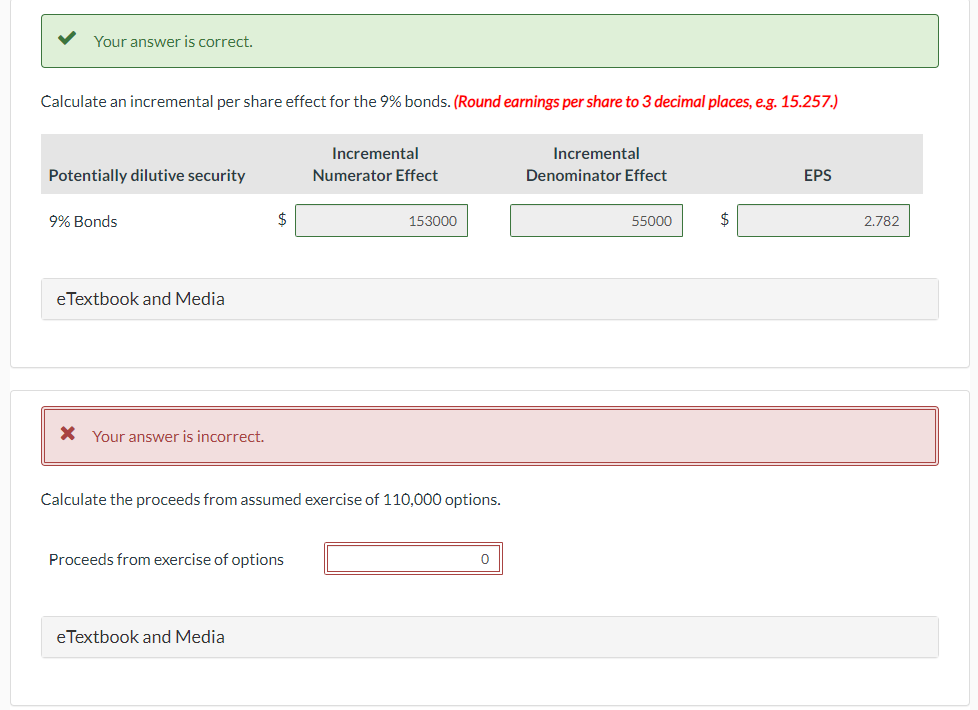The width and height of the screenshot is (978, 710).
Task: Click the 'Calculate the proceeds from assumed exercise' question text
Action: tap(271, 500)
